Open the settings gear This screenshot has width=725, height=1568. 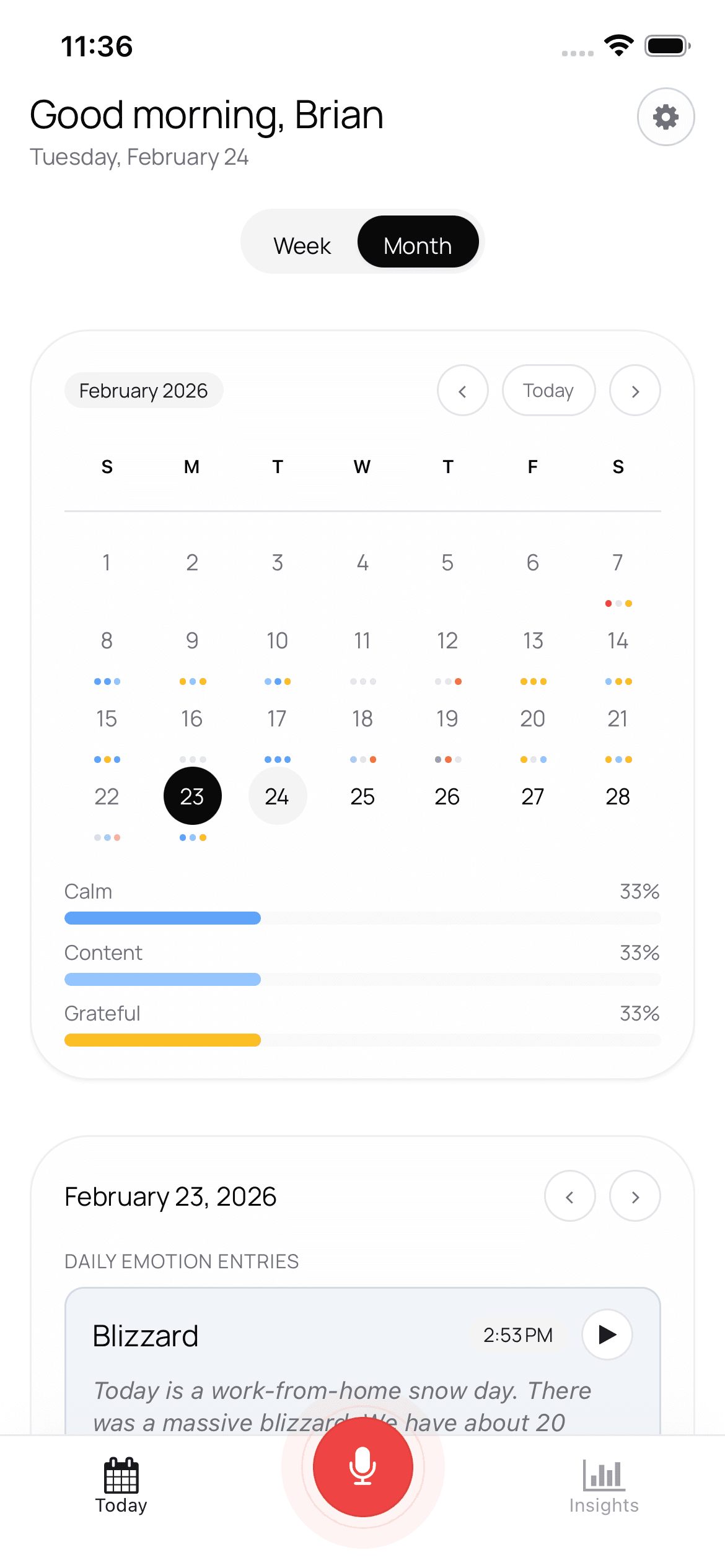[x=666, y=116]
